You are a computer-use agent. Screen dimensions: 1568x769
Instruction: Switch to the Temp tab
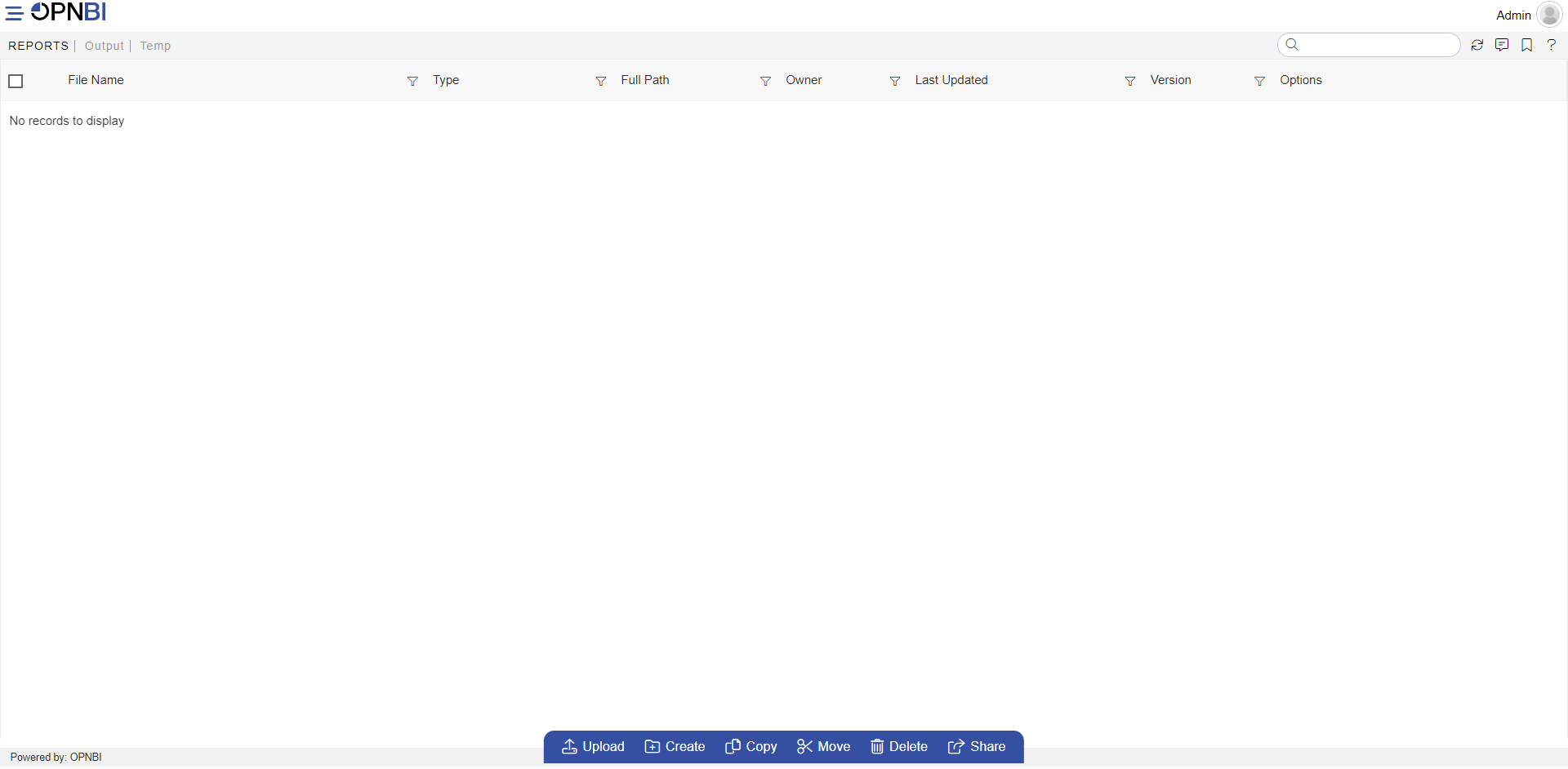(x=155, y=46)
